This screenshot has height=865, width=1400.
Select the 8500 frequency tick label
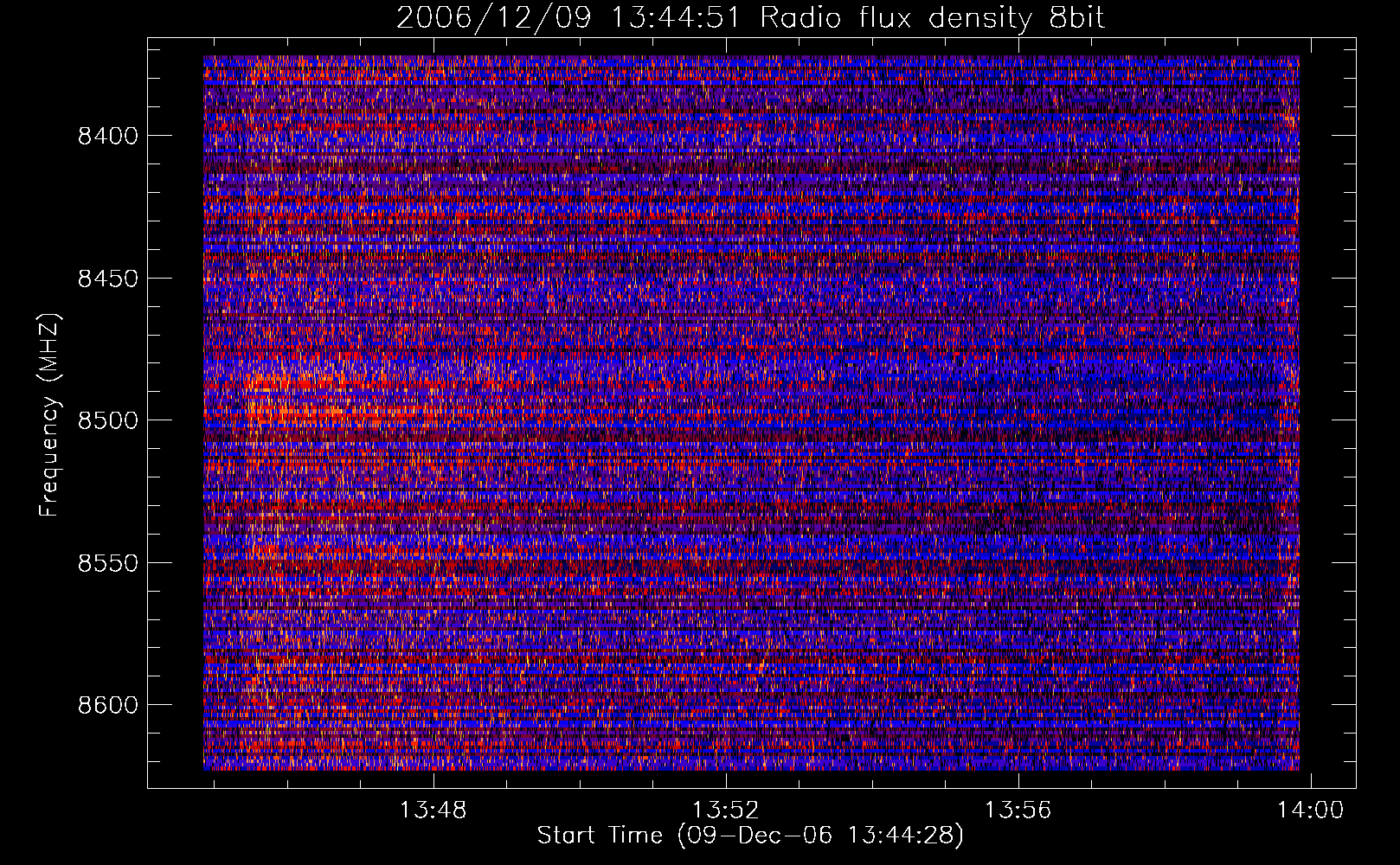tap(108, 420)
